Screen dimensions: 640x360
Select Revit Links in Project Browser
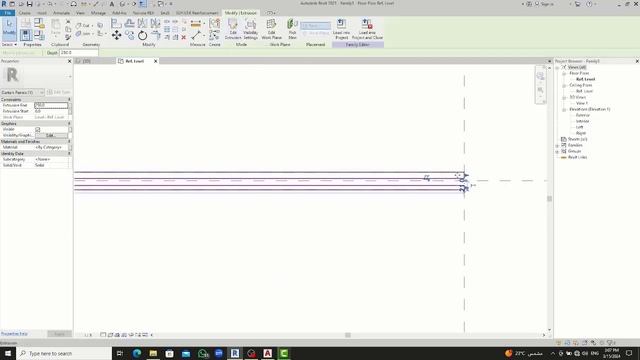(x=577, y=157)
